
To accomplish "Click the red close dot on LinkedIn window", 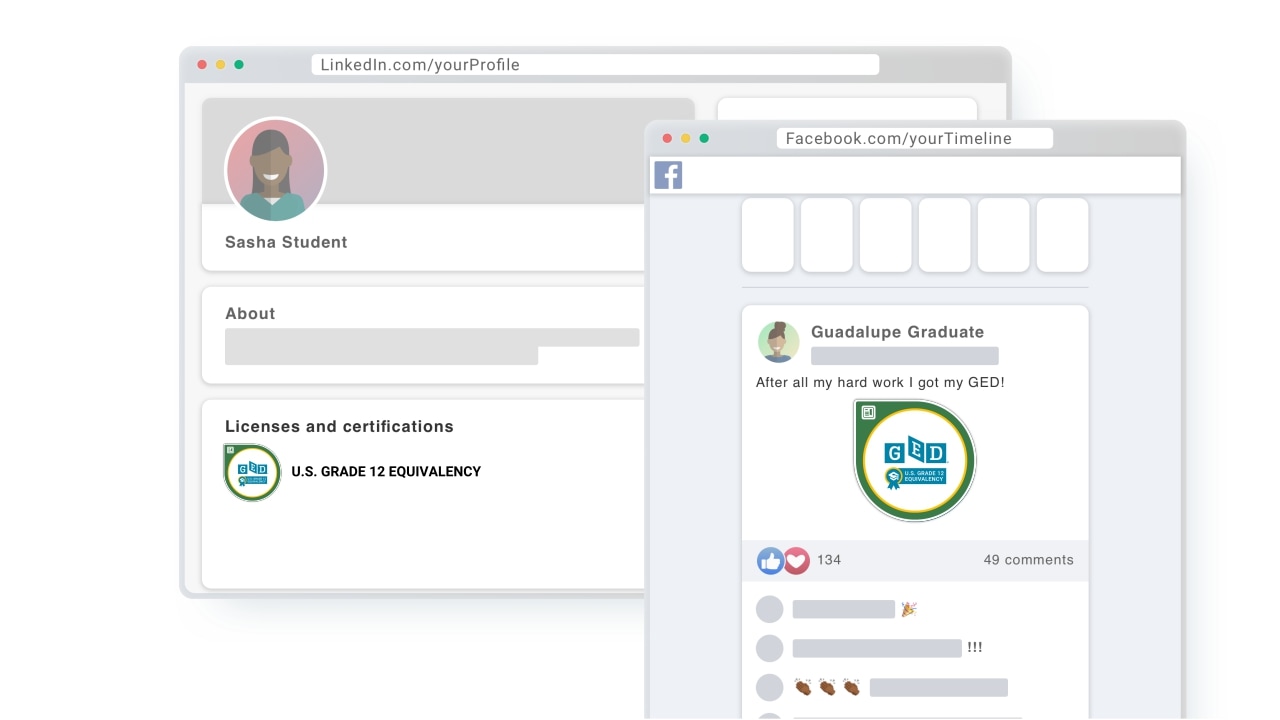I will point(202,65).
